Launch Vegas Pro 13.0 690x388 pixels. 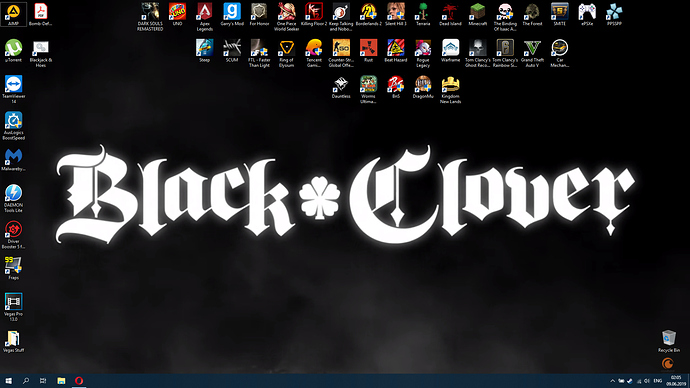pos(14,307)
